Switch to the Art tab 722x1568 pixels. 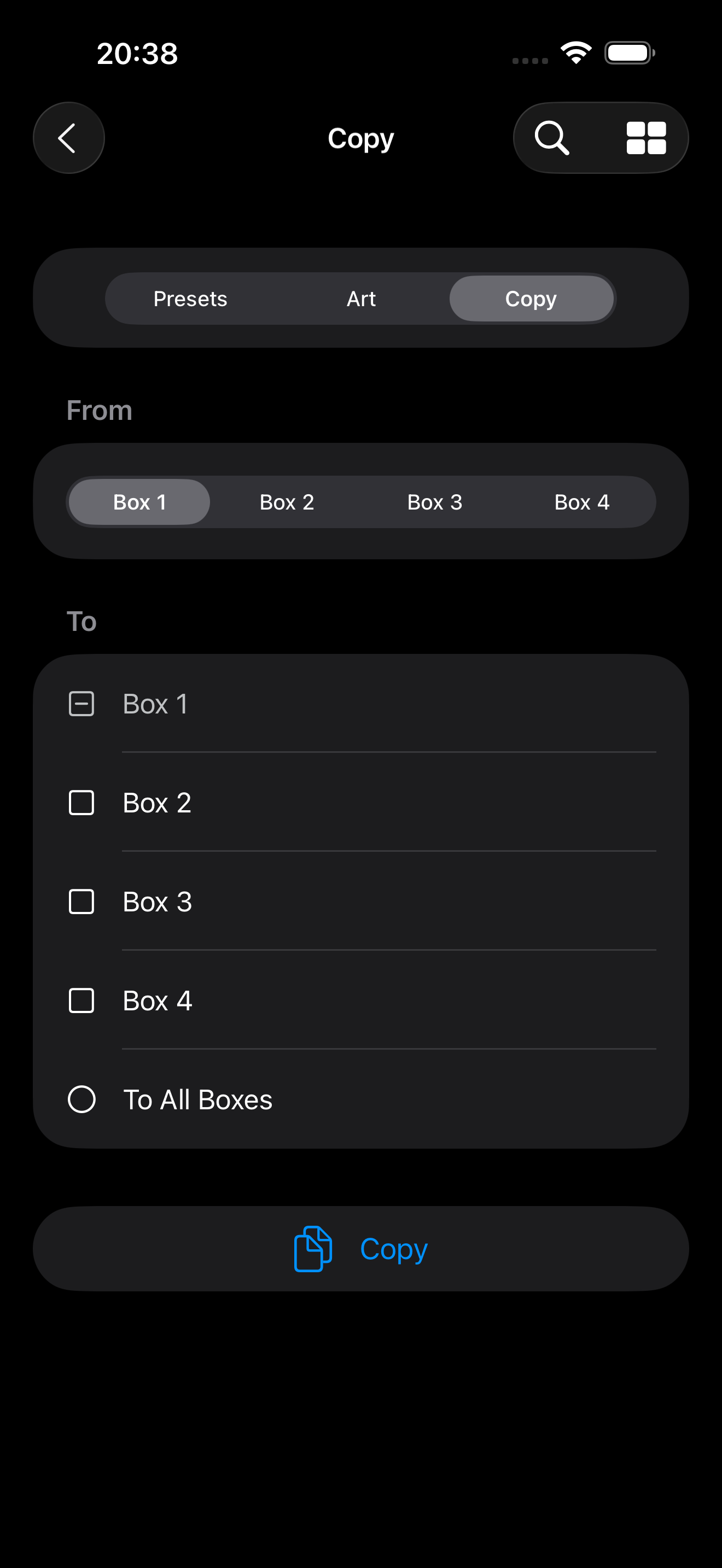(361, 299)
